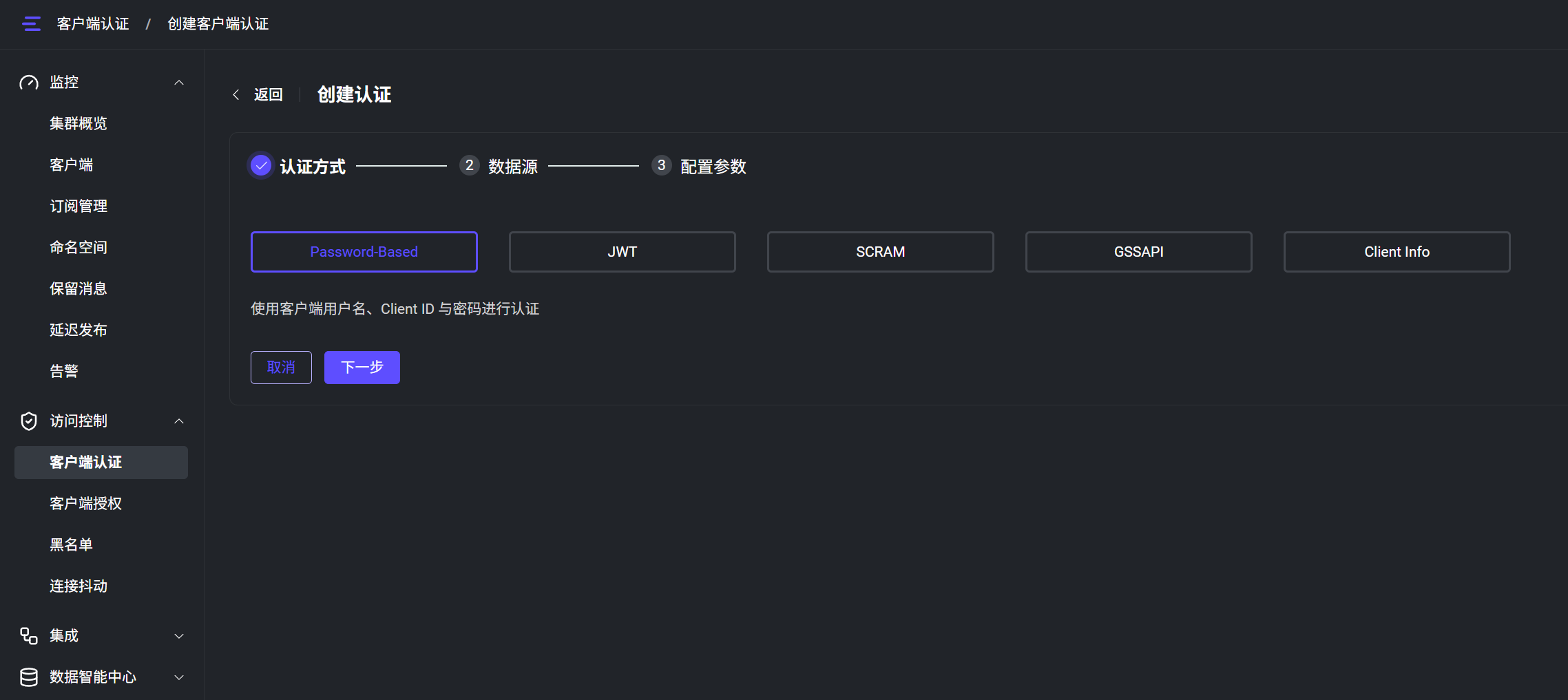
Task: Toggle the sidebar collapse hamburger icon
Action: pos(31,24)
